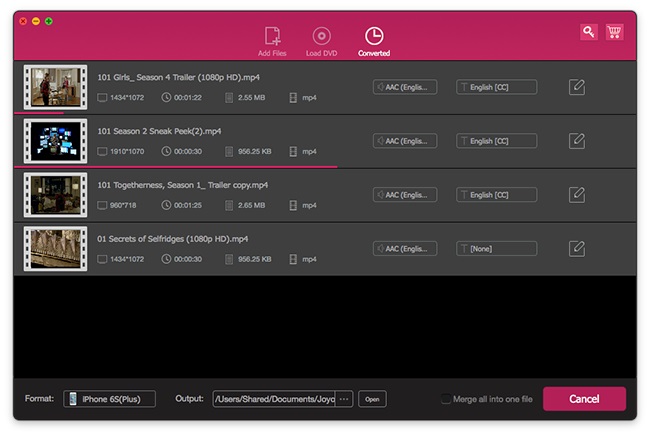Open the shopping cart purchase icon

click(x=615, y=32)
